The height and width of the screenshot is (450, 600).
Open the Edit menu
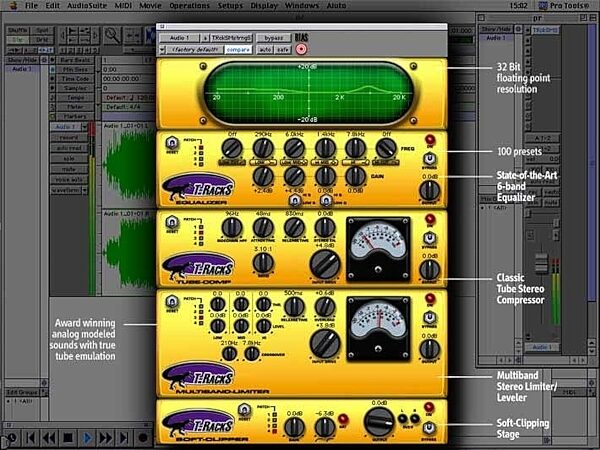(x=52, y=5)
